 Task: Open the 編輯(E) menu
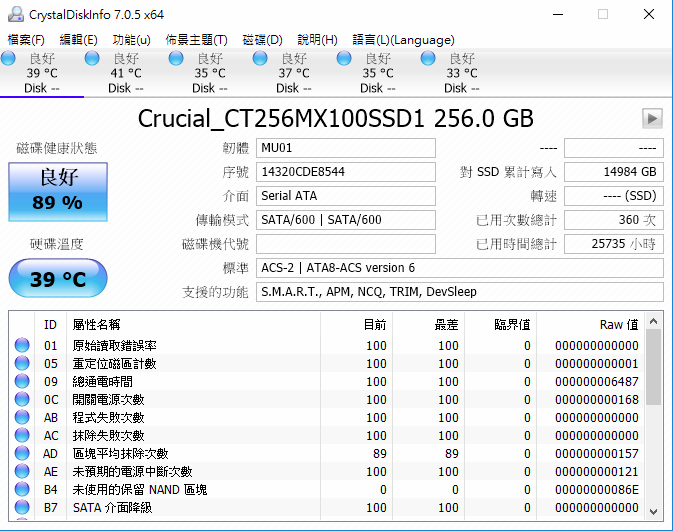(x=79, y=40)
